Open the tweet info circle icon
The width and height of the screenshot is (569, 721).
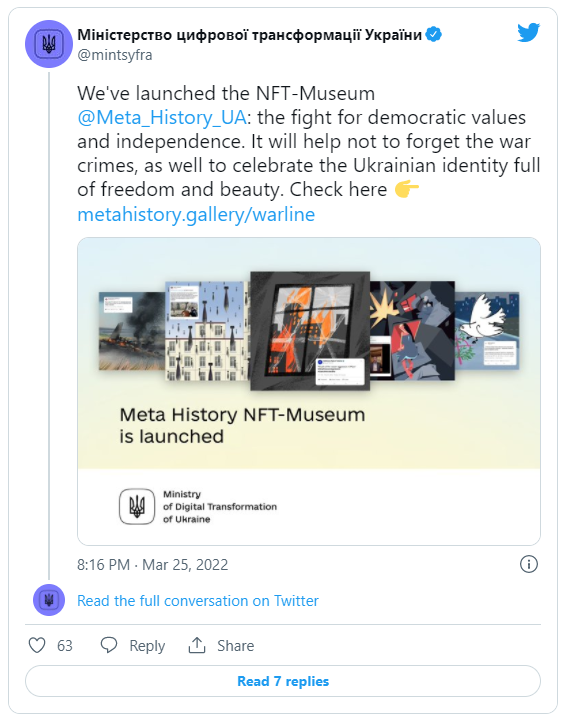tap(529, 564)
